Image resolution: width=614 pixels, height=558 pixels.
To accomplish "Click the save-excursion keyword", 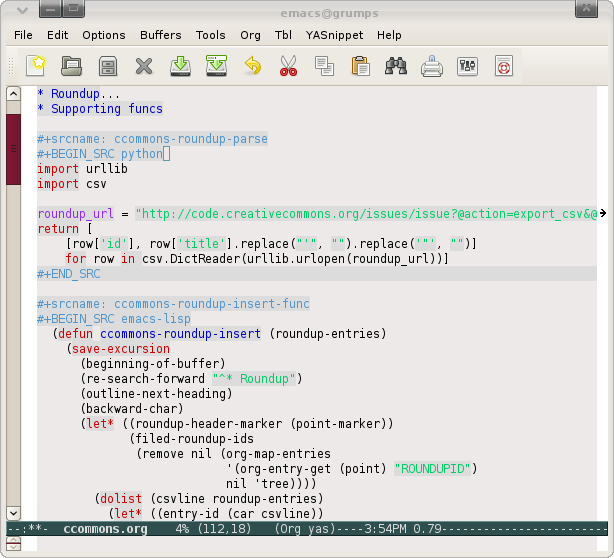I will coord(121,349).
